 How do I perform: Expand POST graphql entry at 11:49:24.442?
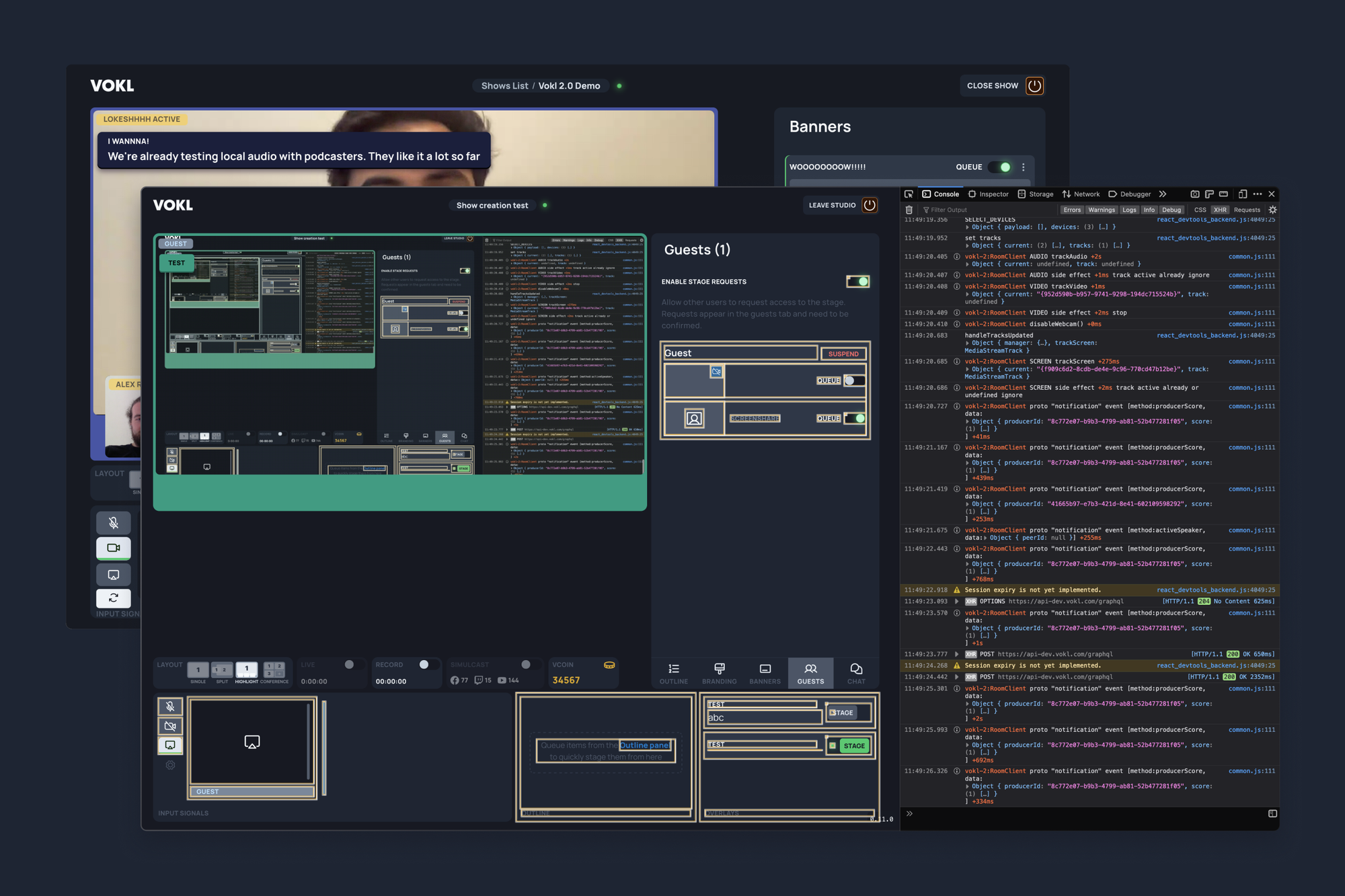pyautogui.click(x=956, y=677)
